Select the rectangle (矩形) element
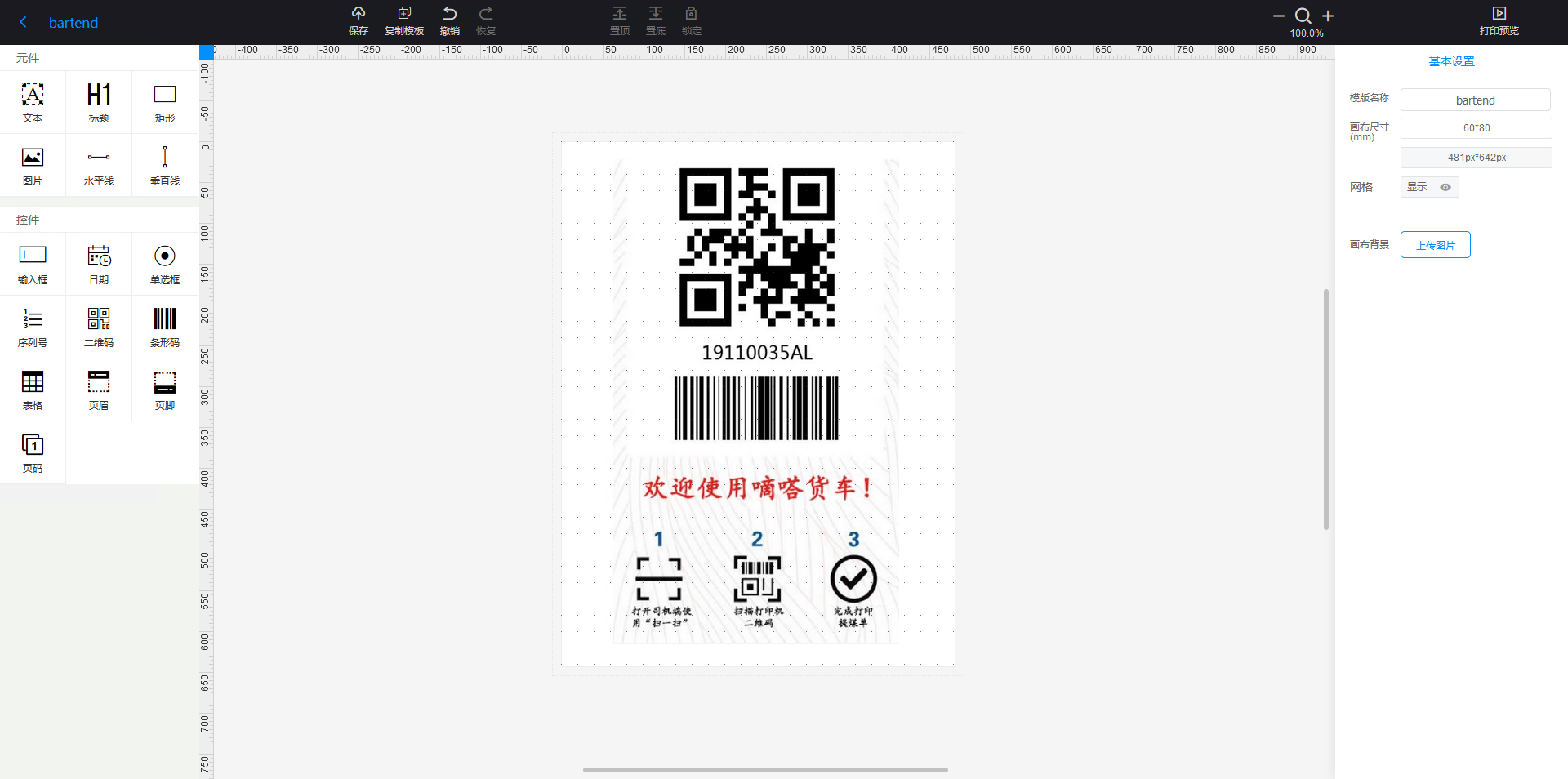Screen dimensions: 1568x779 point(165,102)
